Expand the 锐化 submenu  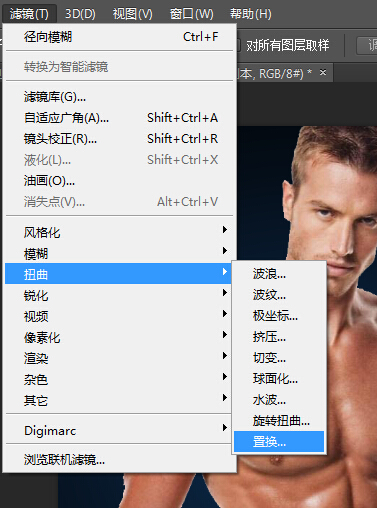coord(119,295)
